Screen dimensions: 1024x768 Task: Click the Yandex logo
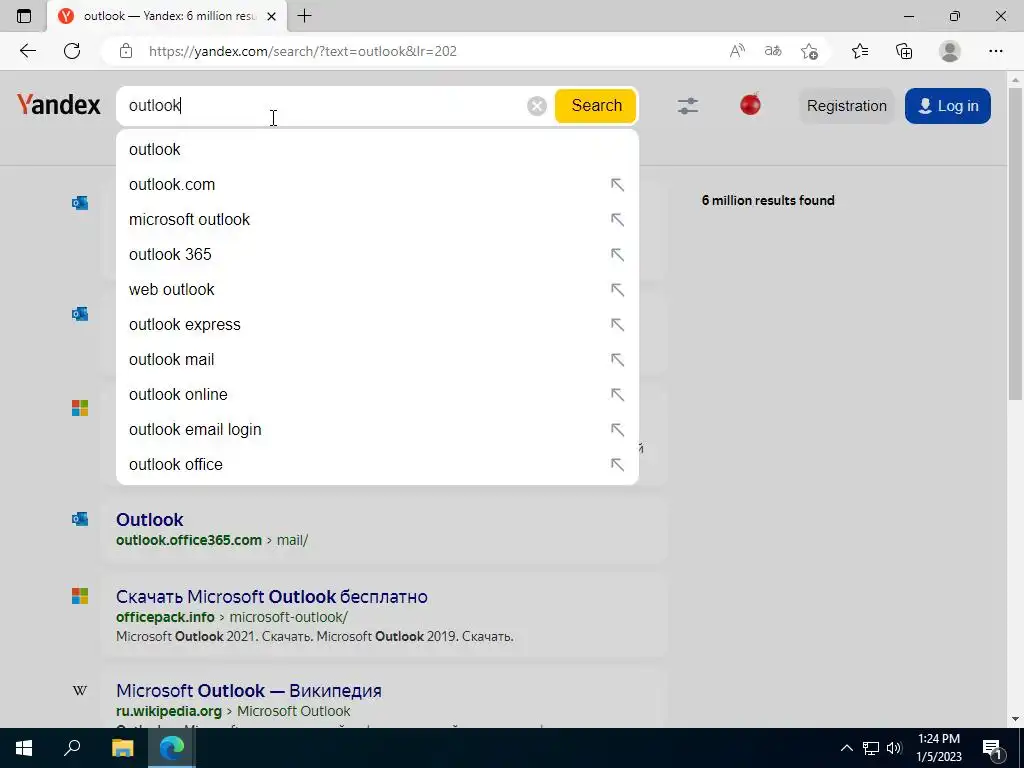[59, 105]
